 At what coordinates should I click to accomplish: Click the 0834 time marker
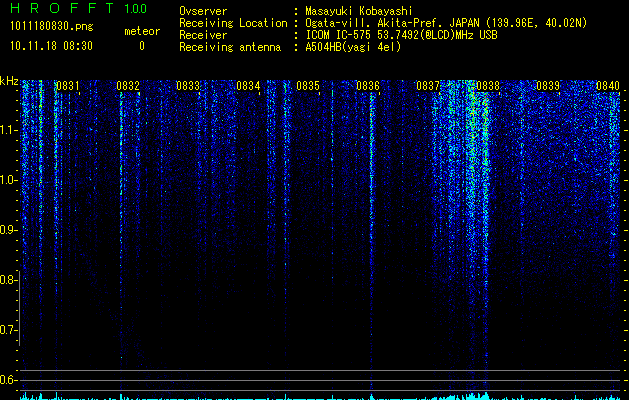(x=248, y=86)
